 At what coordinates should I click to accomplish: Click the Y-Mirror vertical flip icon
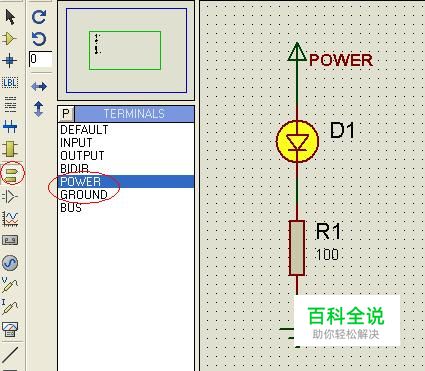tap(39, 109)
